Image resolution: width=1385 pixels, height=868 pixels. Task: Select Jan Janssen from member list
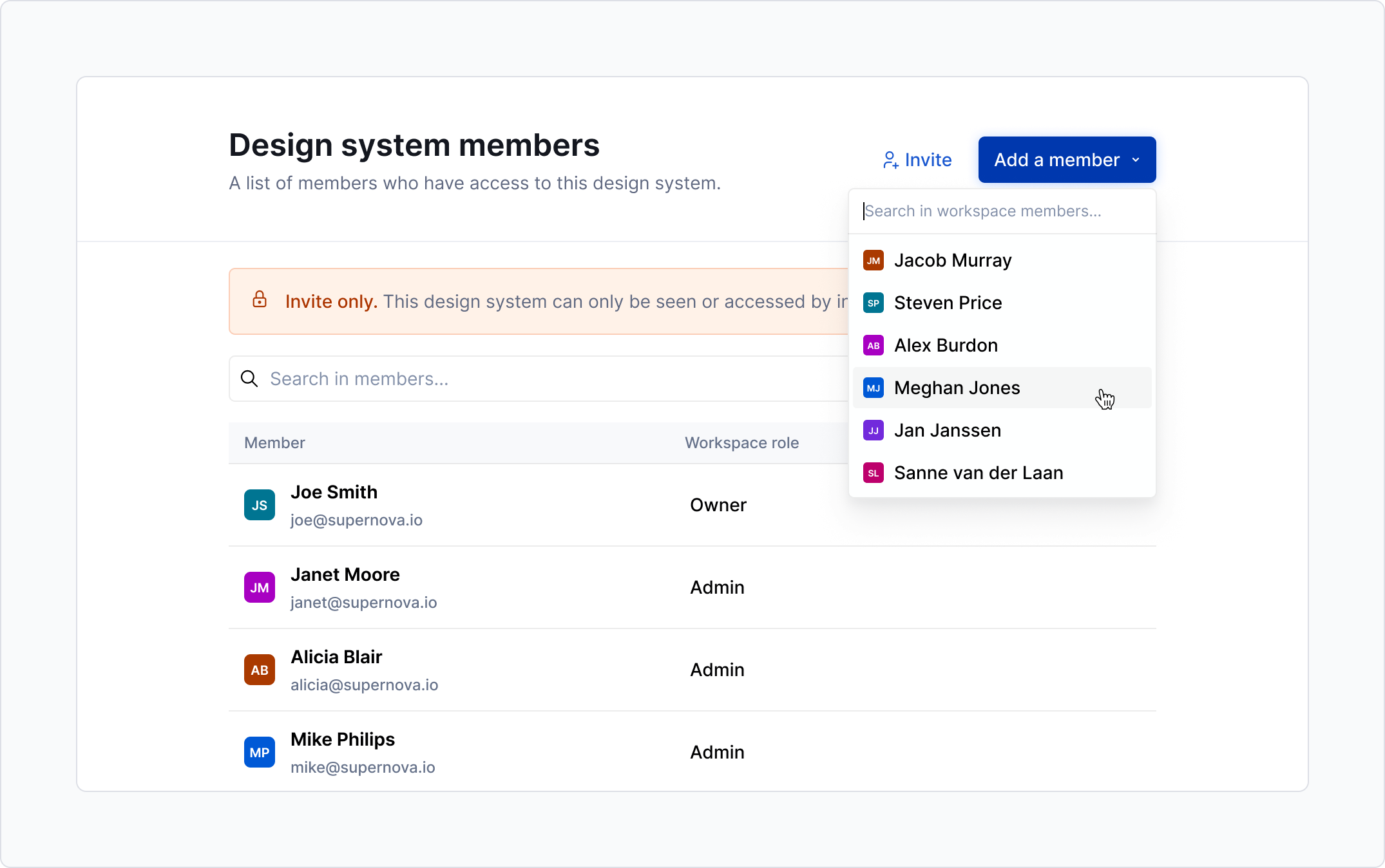pos(947,430)
